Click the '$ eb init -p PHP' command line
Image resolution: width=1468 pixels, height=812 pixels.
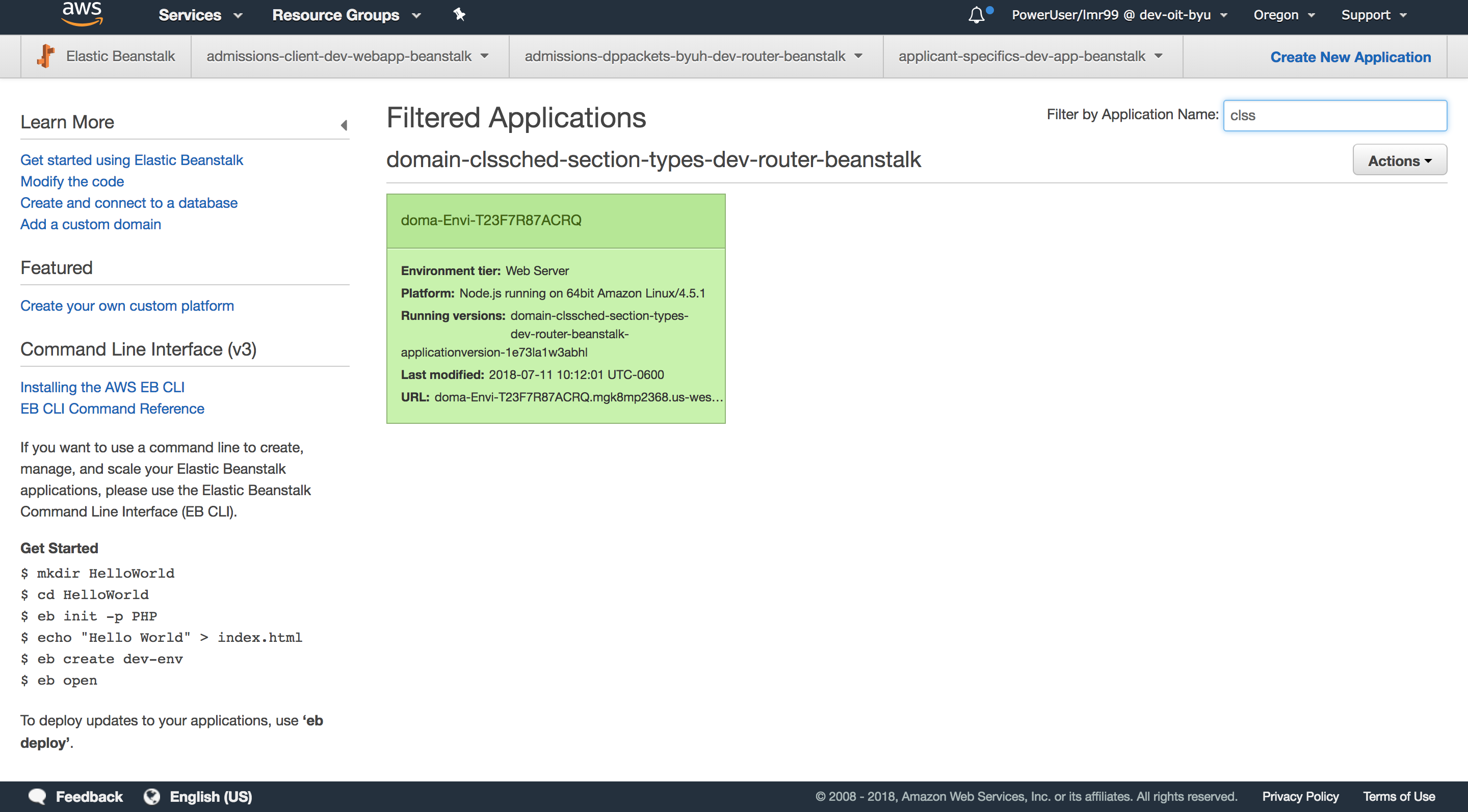[89, 616]
